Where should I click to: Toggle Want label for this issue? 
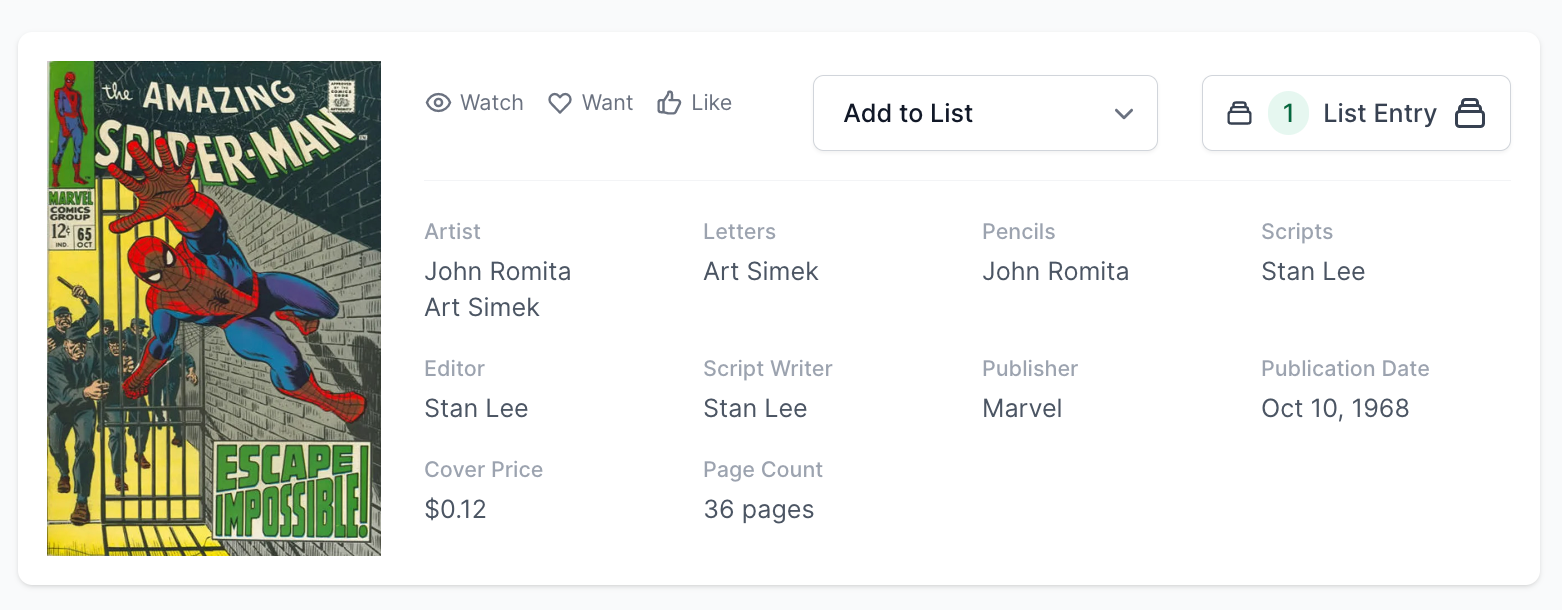(607, 103)
